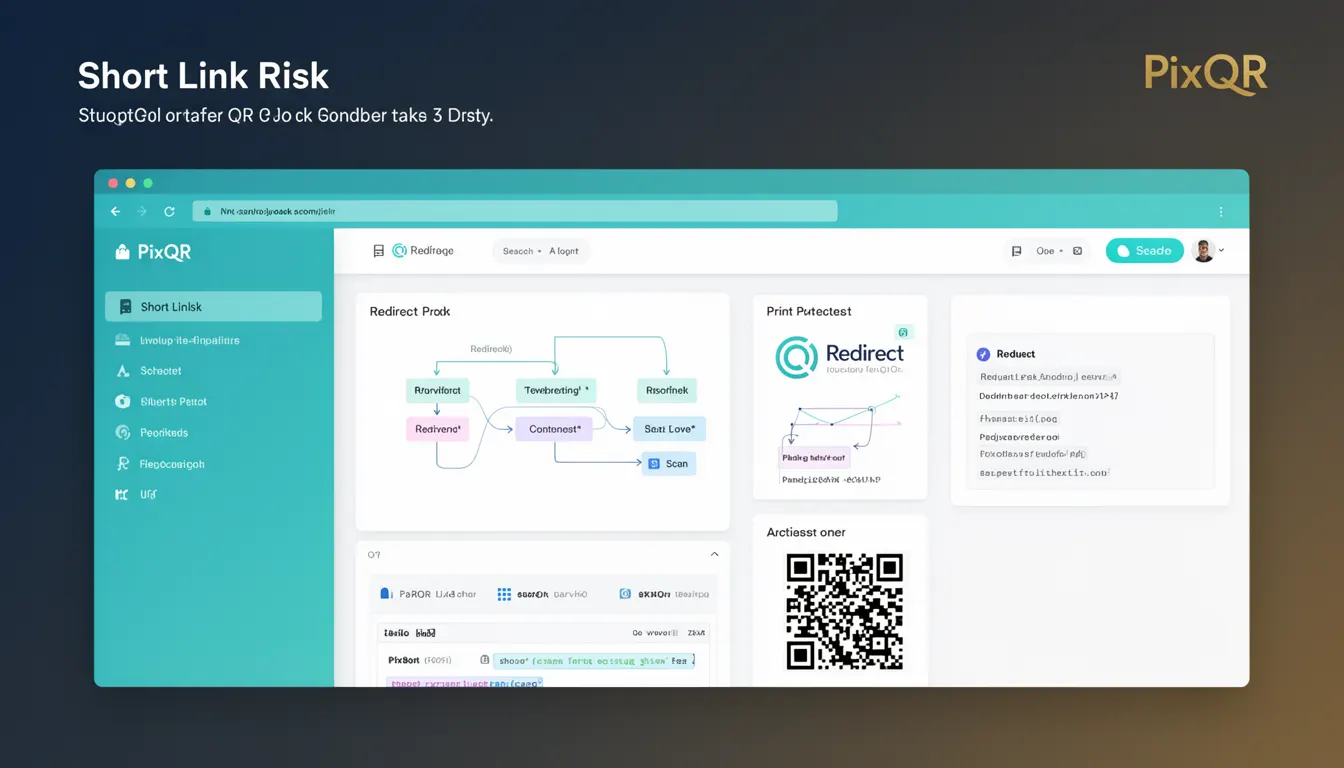The image size is (1344, 768).
Task: Click the Scan node in the diagram
Action: pyautogui.click(x=668, y=464)
